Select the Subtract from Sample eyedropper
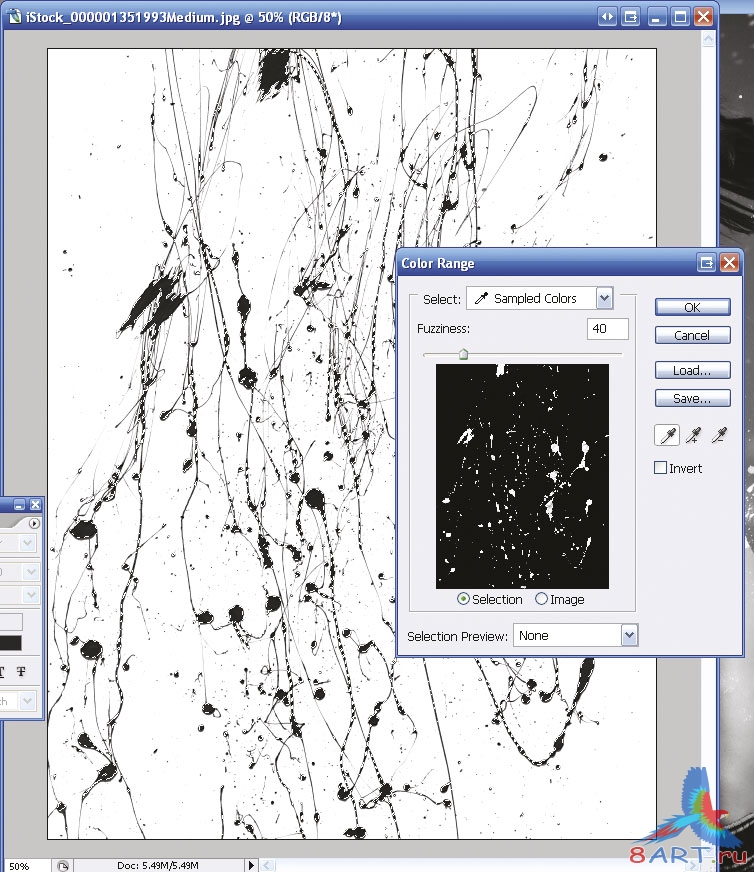The height and width of the screenshot is (872, 754). (x=719, y=435)
